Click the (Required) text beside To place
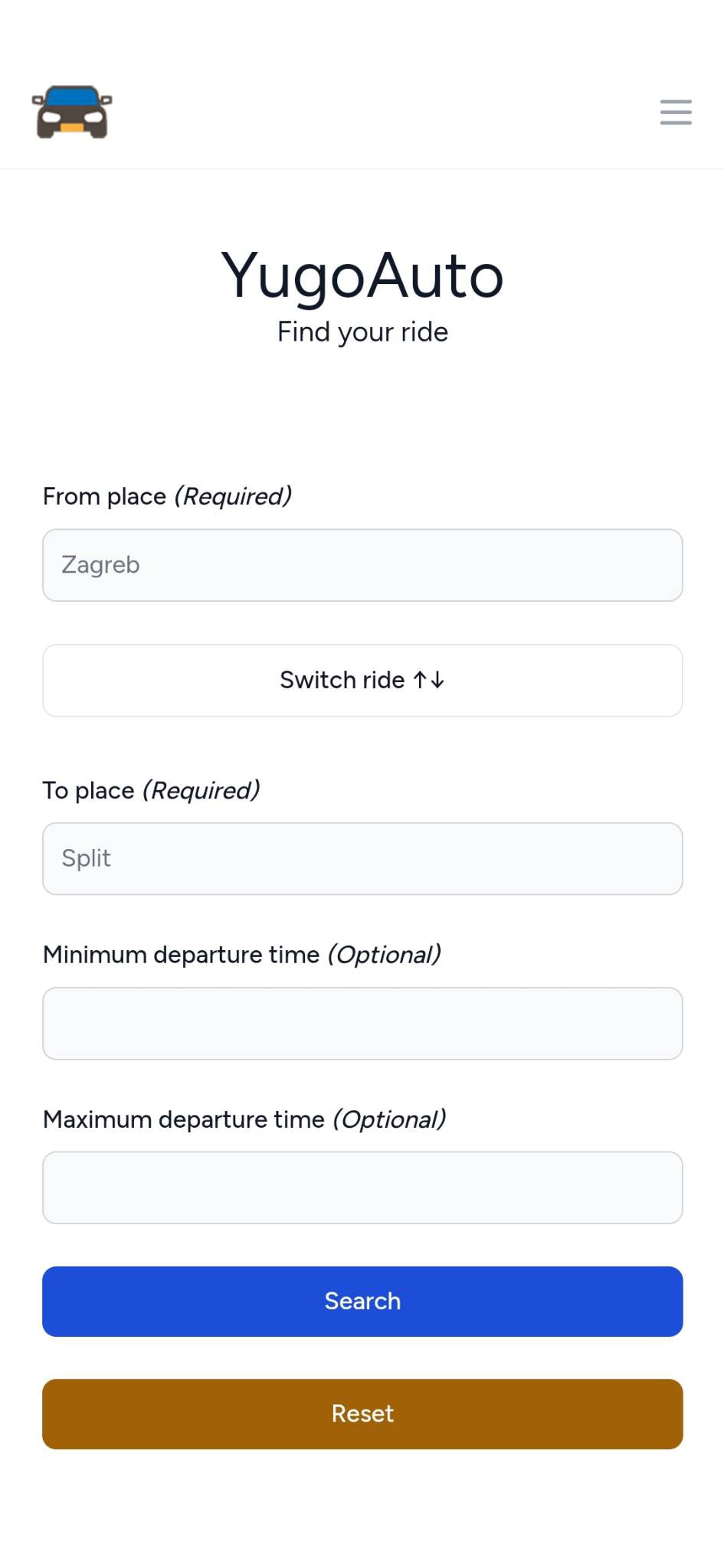The height and width of the screenshot is (1568, 724). coord(201,790)
